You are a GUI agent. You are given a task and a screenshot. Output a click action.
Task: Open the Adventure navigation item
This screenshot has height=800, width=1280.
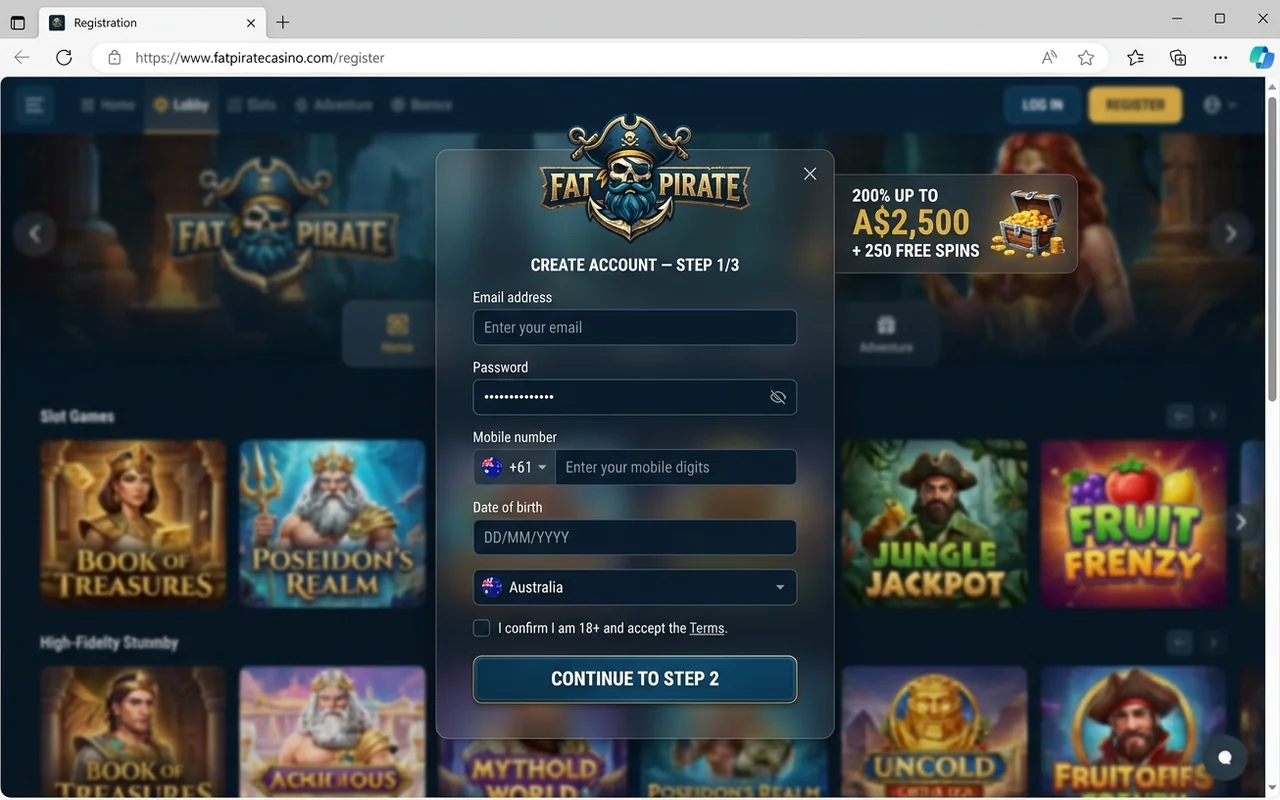(x=333, y=105)
